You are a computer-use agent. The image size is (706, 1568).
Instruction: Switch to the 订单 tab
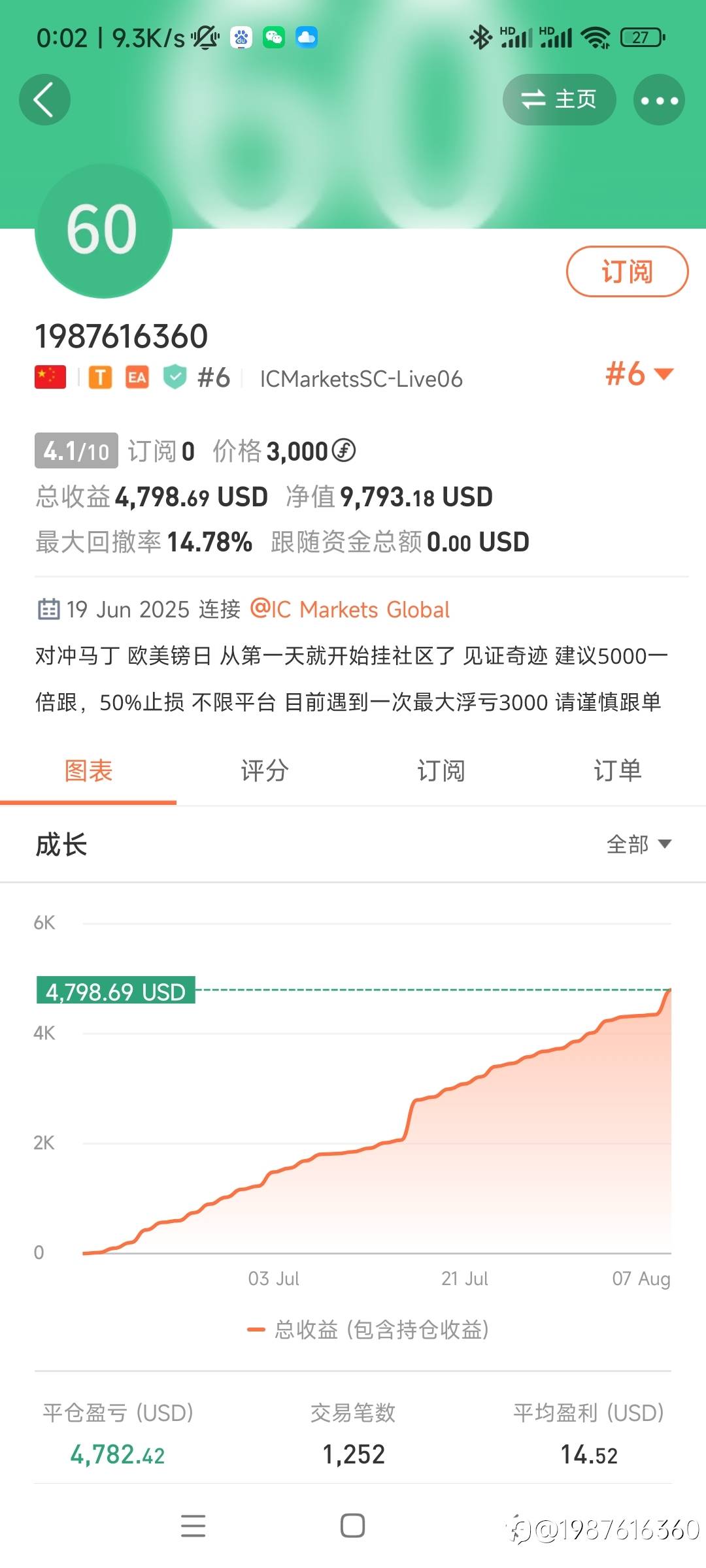617,771
